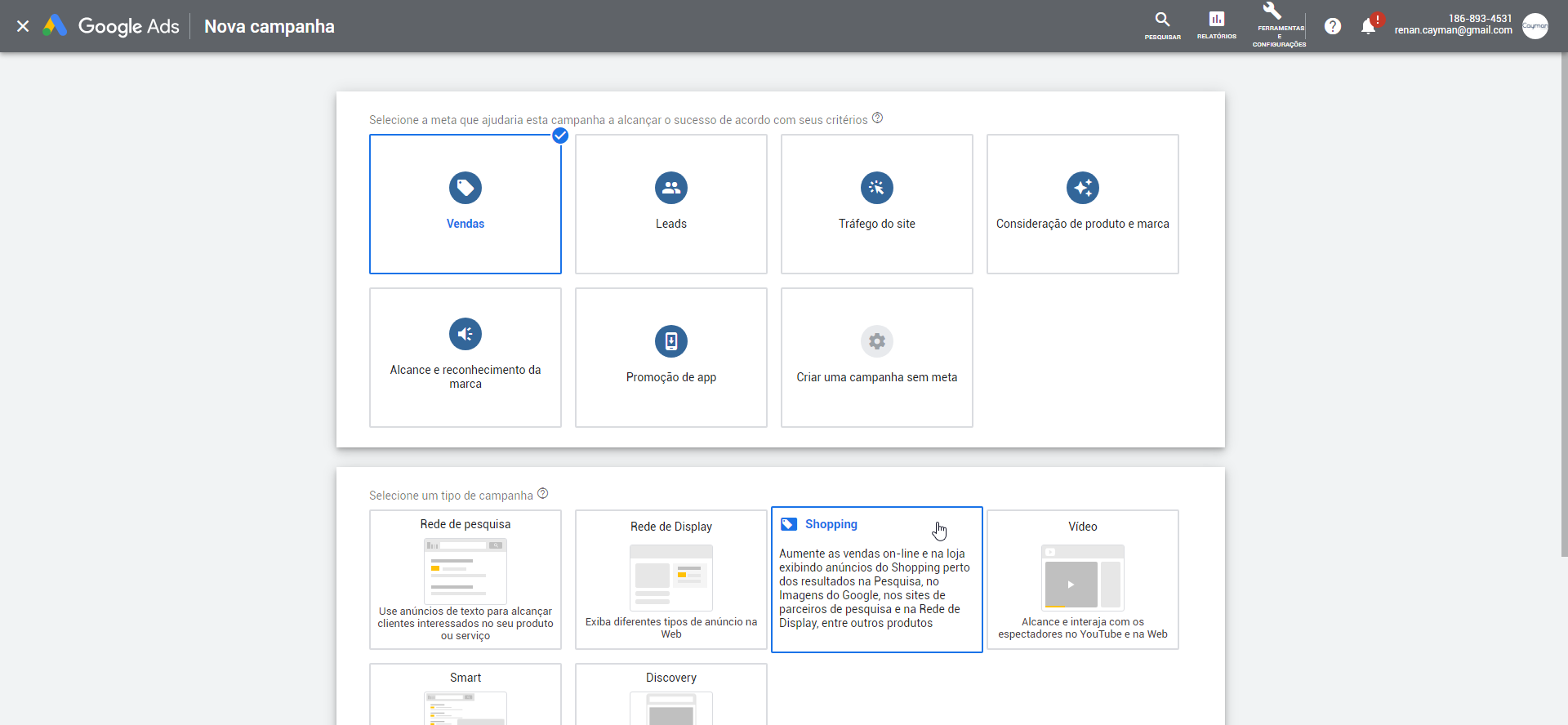Click the Vendas tag icon

pyautogui.click(x=465, y=188)
